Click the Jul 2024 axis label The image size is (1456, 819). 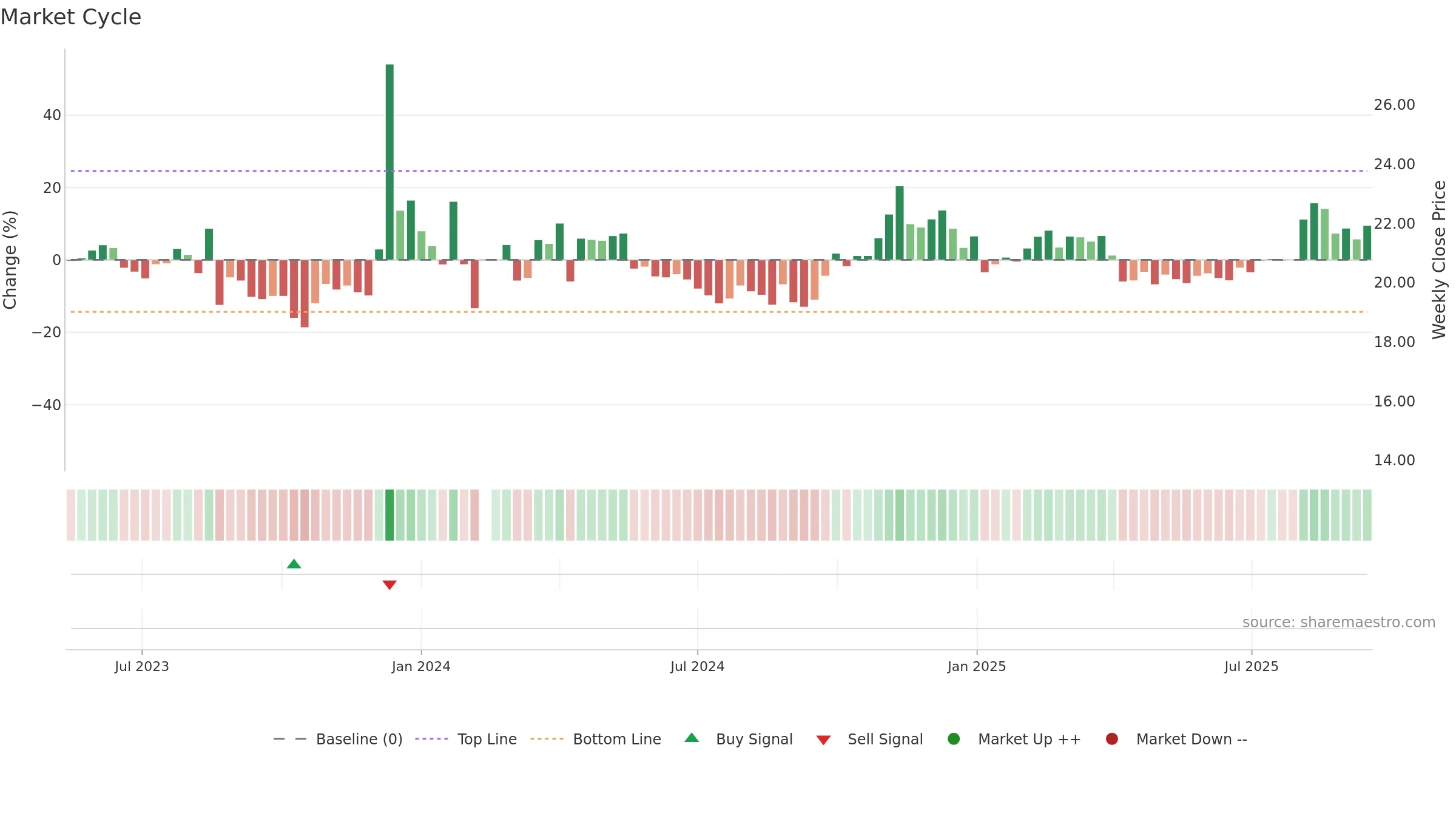point(698,666)
